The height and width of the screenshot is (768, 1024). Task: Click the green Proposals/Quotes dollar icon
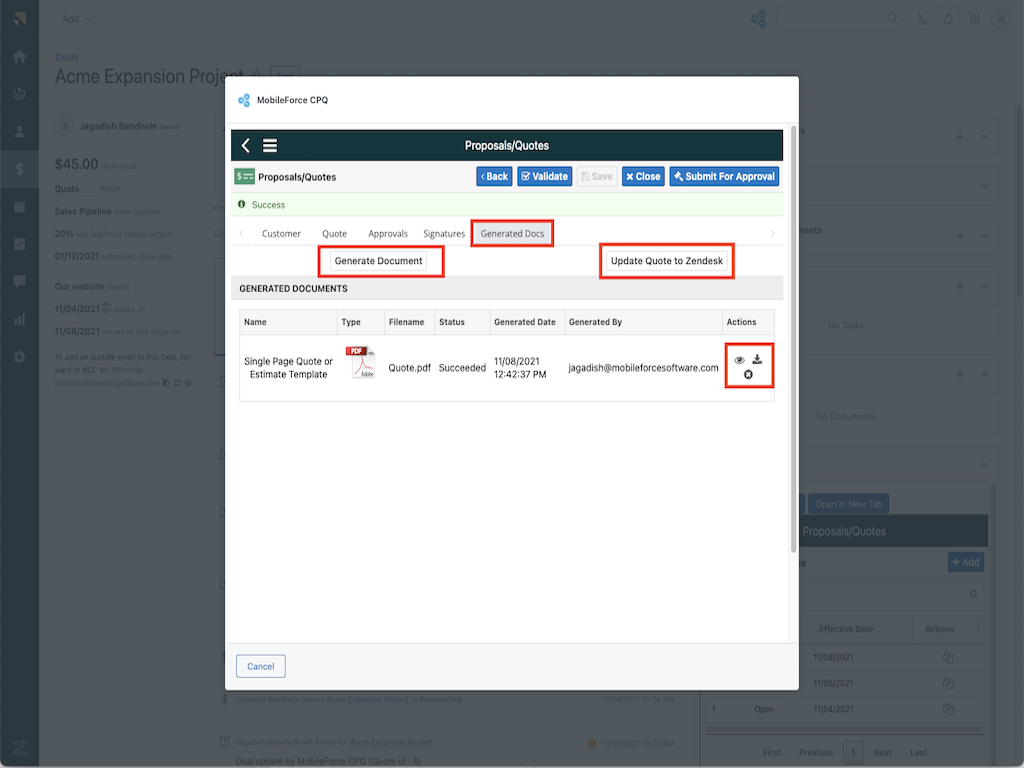click(245, 176)
